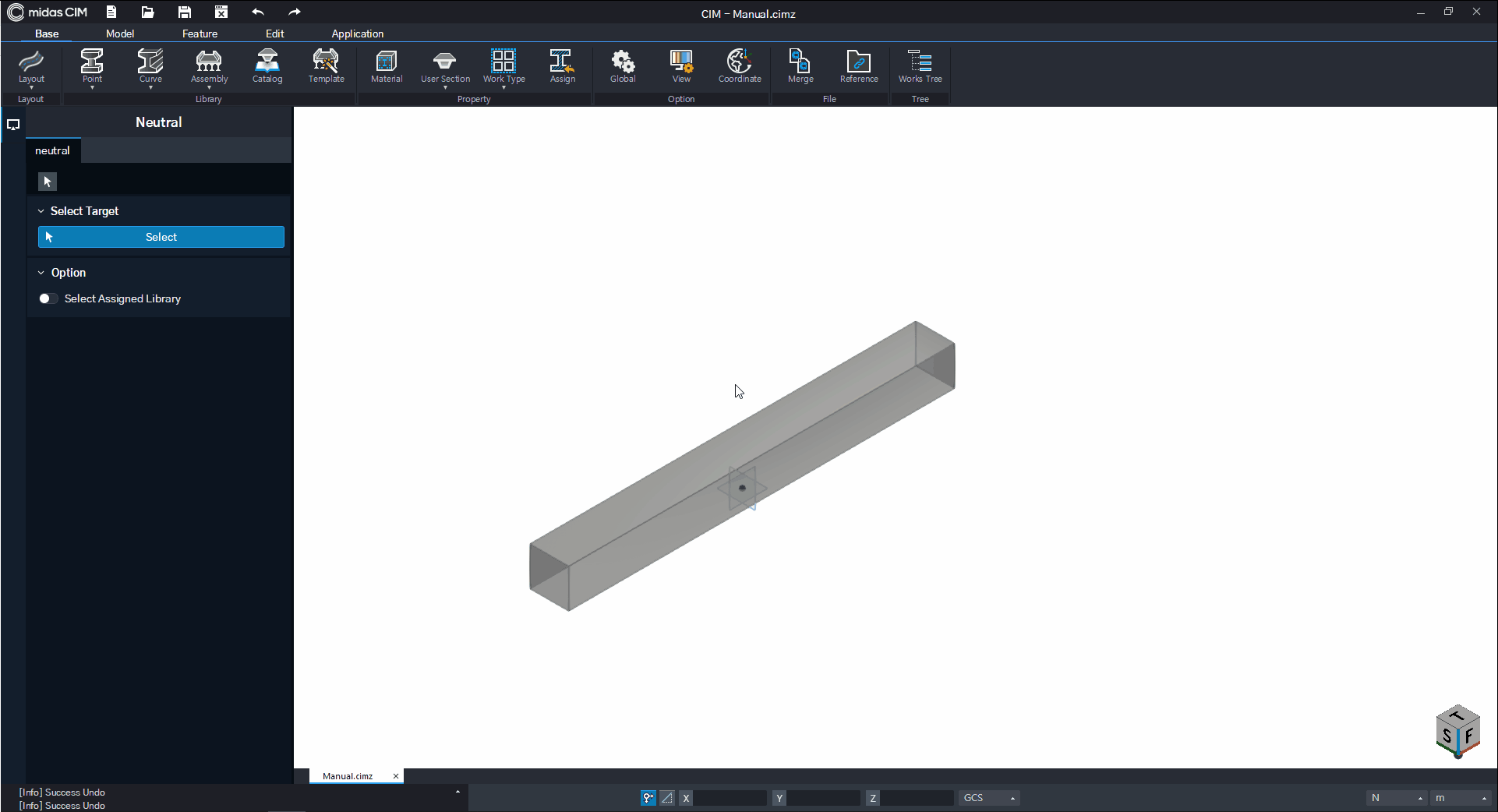The image size is (1498, 812).
Task: Expand the Work Type dropdown arrow
Action: tap(503, 87)
